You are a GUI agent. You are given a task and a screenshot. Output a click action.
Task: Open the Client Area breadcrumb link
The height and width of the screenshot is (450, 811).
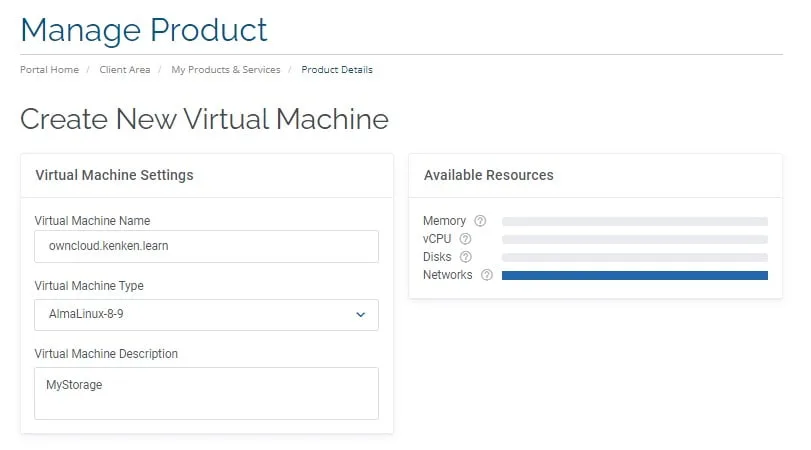coord(124,70)
